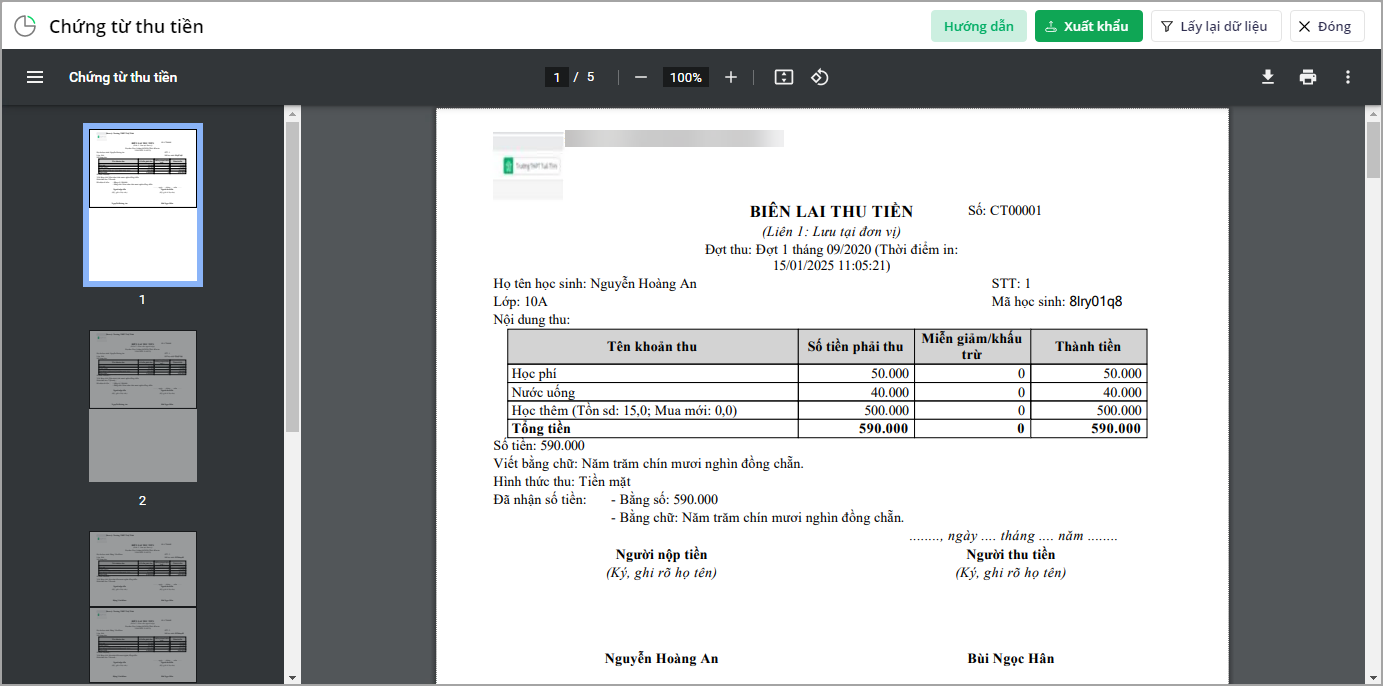The image size is (1383, 686).
Task: Close the dialog with Đóng button
Action: pos(1327,26)
